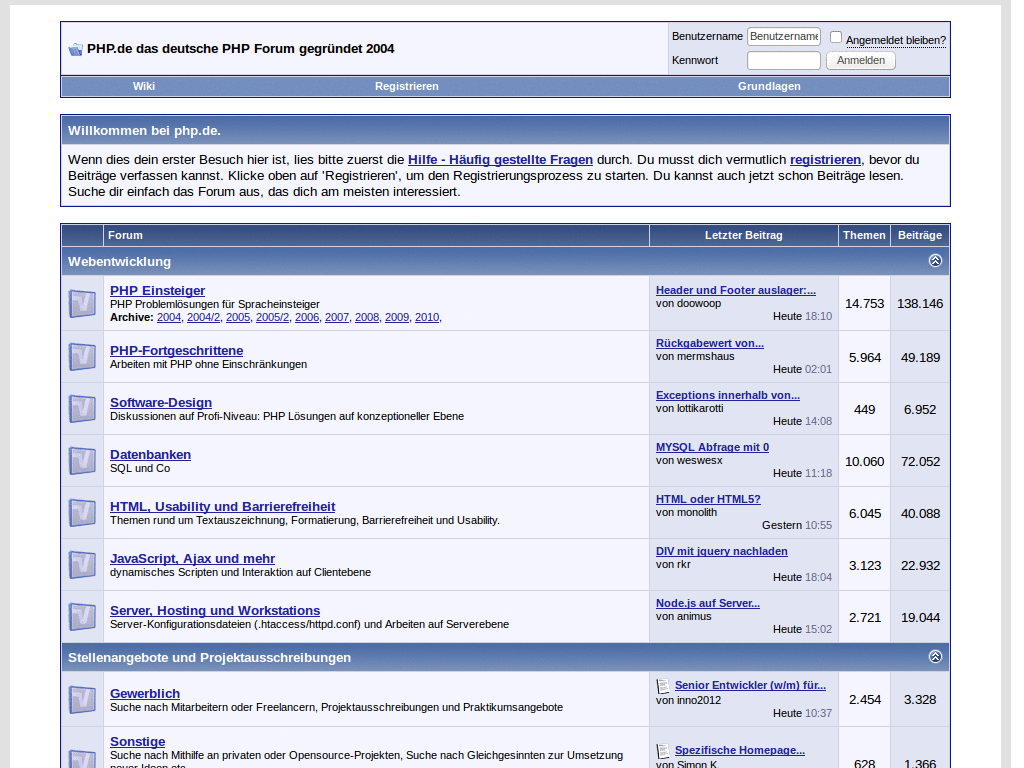The height and width of the screenshot is (768, 1024).
Task: Open the Registrieren navigation item
Action: pyautogui.click(x=406, y=86)
